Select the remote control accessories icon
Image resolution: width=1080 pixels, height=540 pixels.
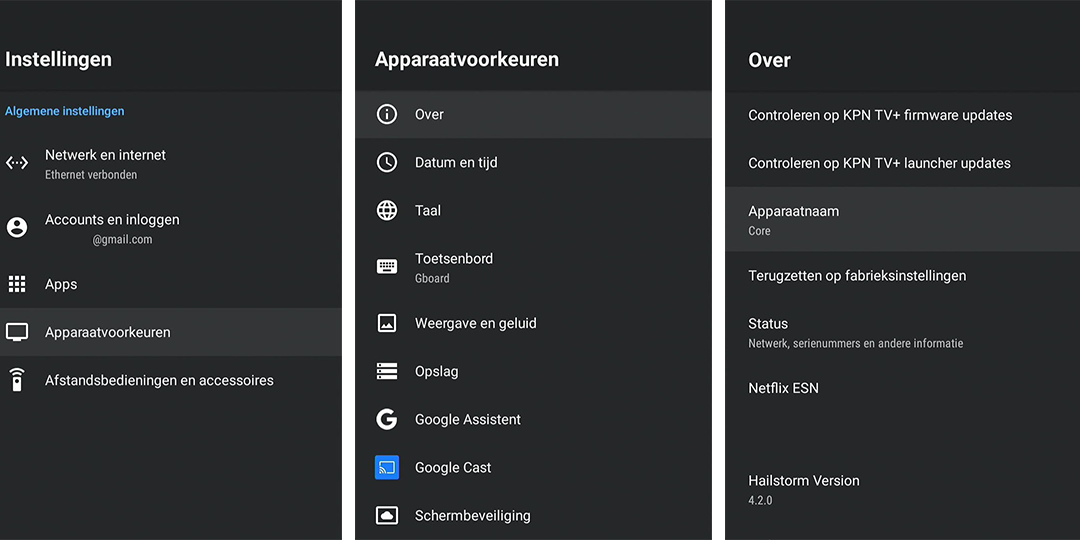(17, 380)
